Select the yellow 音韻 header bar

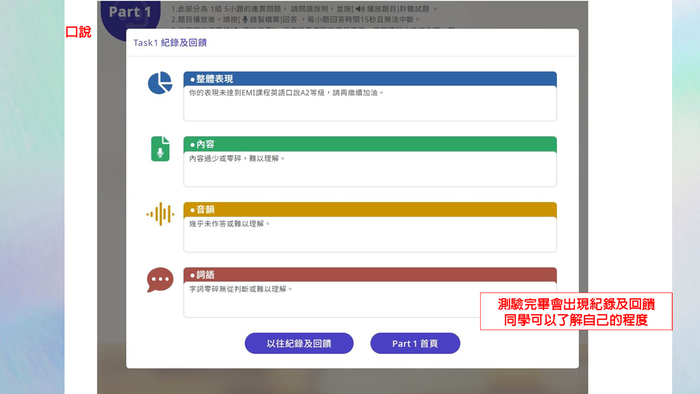click(x=370, y=209)
